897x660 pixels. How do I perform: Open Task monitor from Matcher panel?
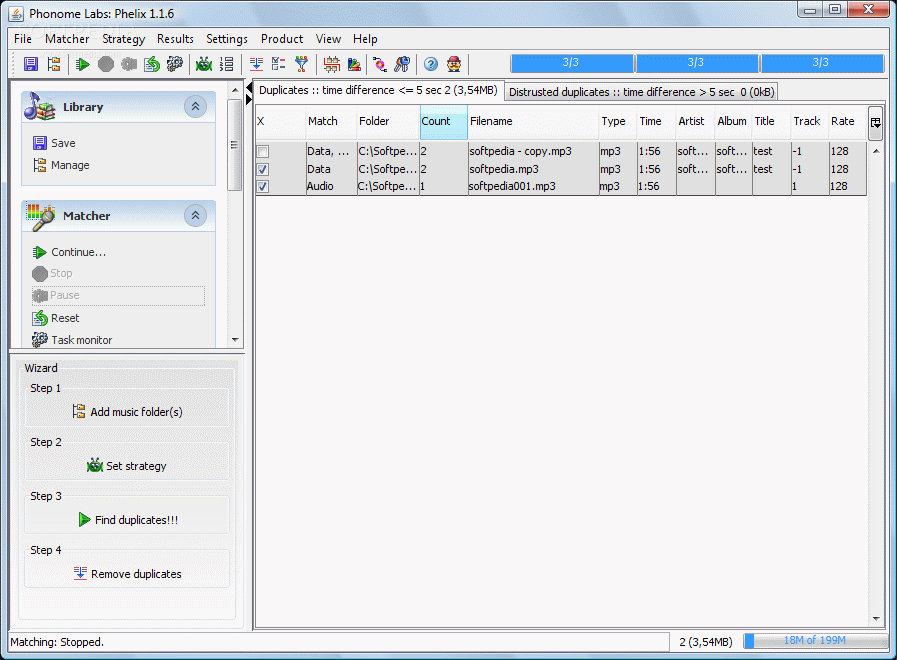click(x=72, y=340)
